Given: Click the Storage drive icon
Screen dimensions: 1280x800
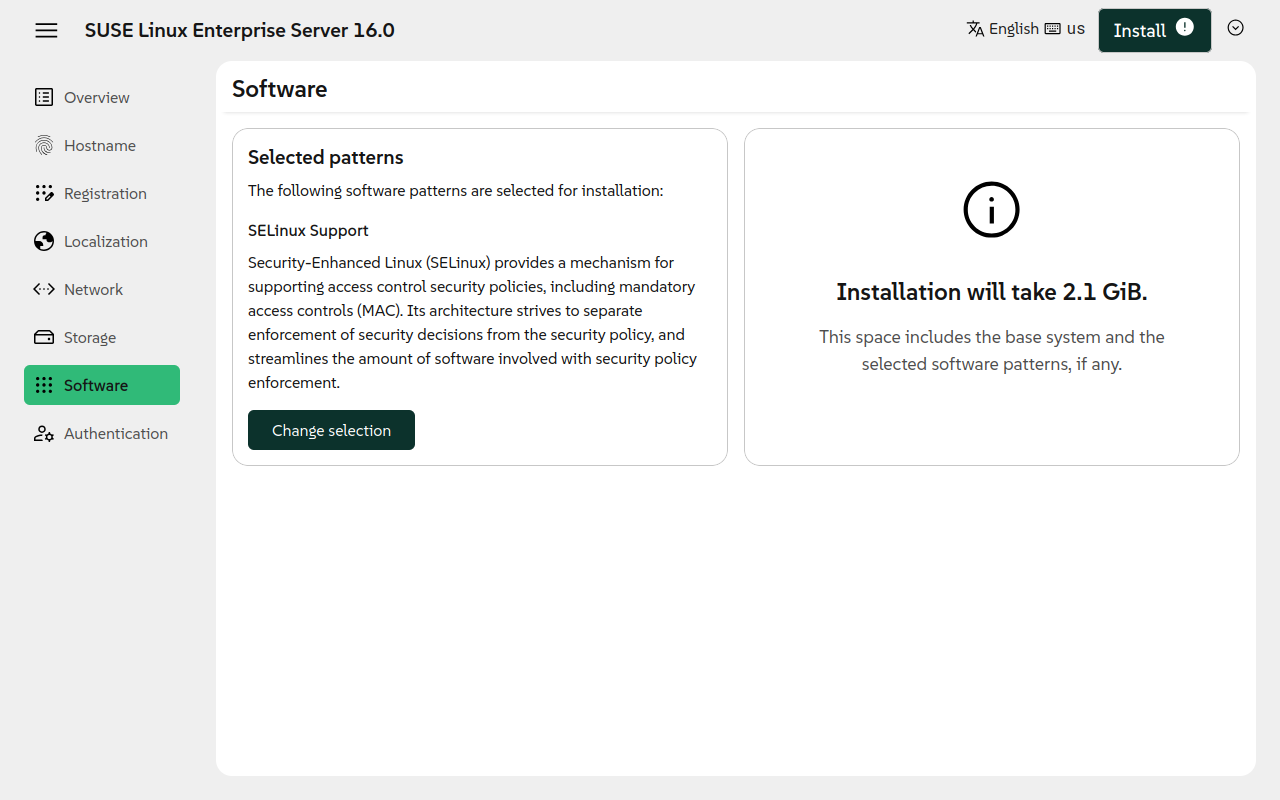Looking at the screenshot, I should (x=44, y=338).
